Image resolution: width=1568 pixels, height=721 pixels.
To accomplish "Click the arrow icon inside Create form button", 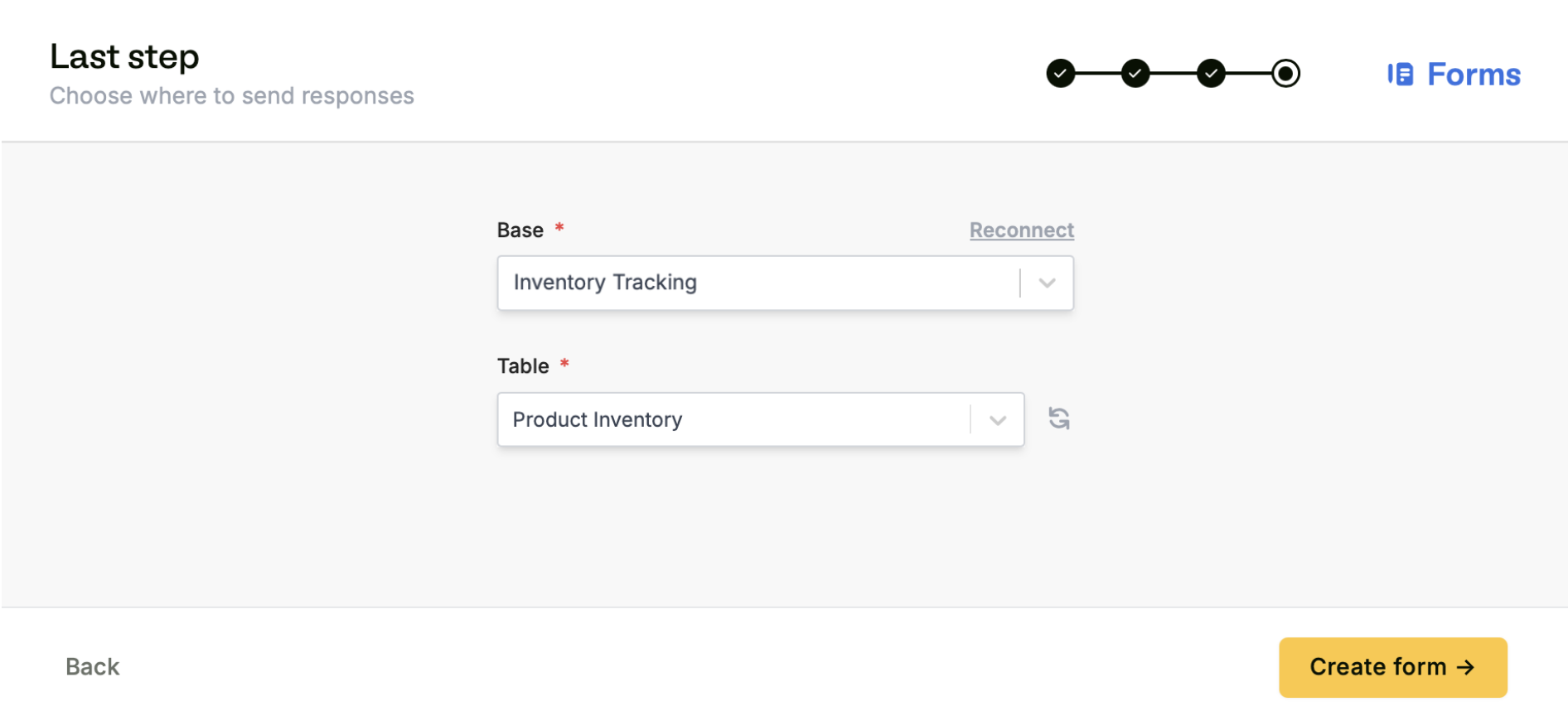I will pyautogui.click(x=1467, y=666).
